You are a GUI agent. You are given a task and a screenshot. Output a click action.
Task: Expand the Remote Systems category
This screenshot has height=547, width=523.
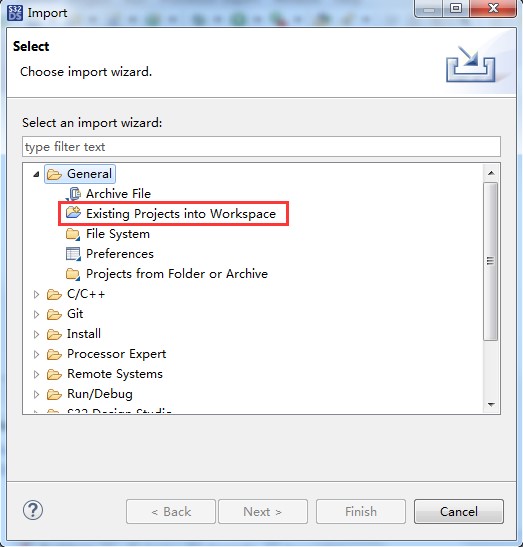[x=36, y=374]
